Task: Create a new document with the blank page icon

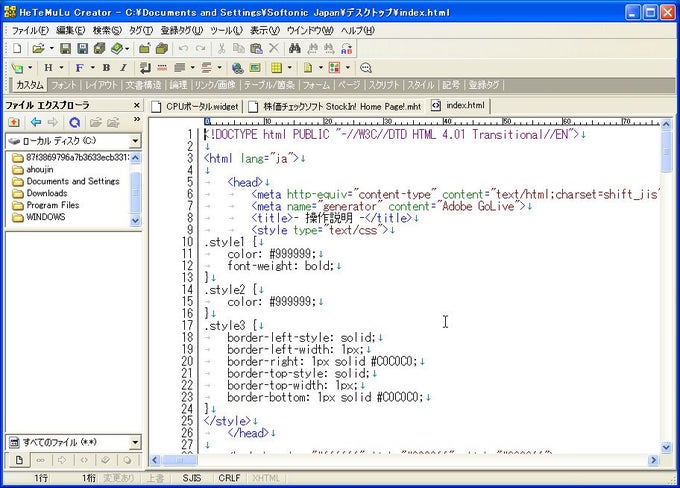Action: (x=17, y=49)
